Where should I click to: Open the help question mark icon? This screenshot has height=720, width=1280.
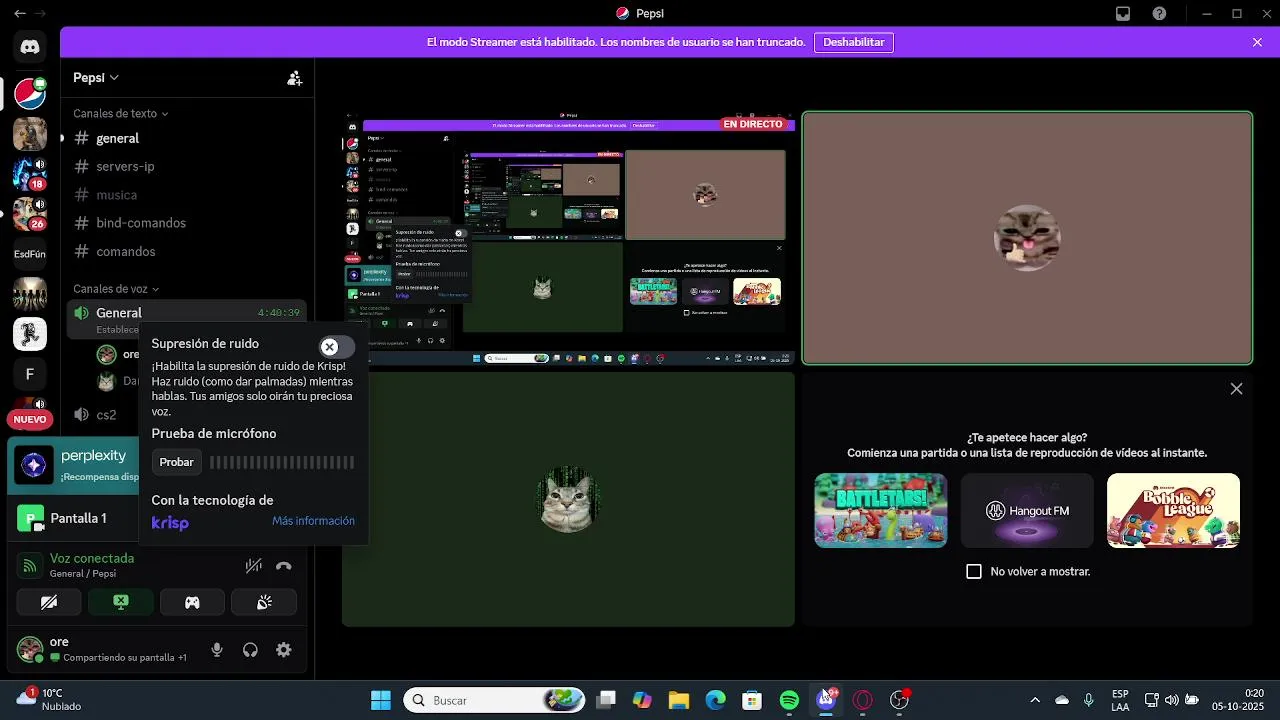coord(1159,14)
